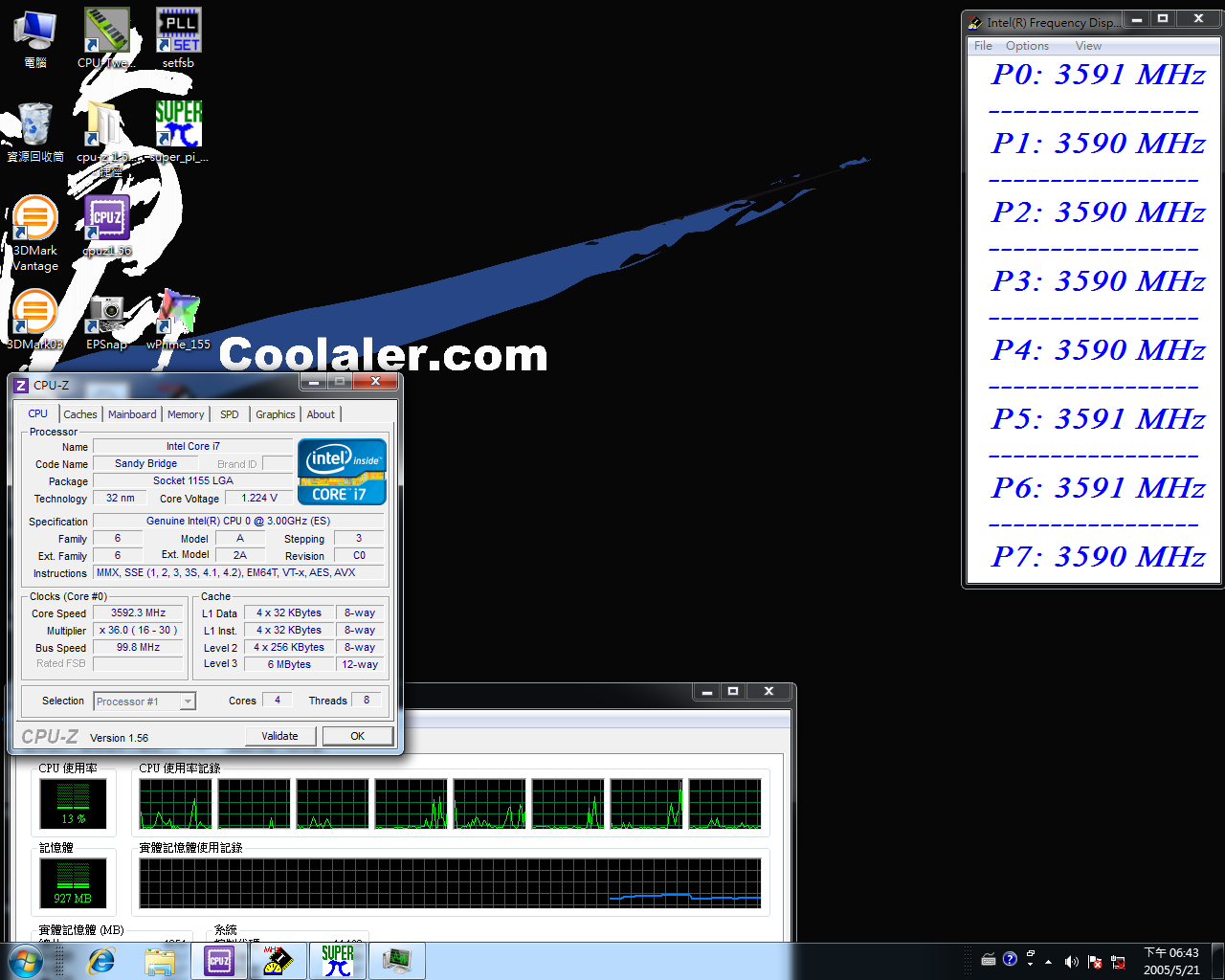Open Windows Explorer from taskbar
This screenshot has width=1225, height=980.
[x=160, y=961]
